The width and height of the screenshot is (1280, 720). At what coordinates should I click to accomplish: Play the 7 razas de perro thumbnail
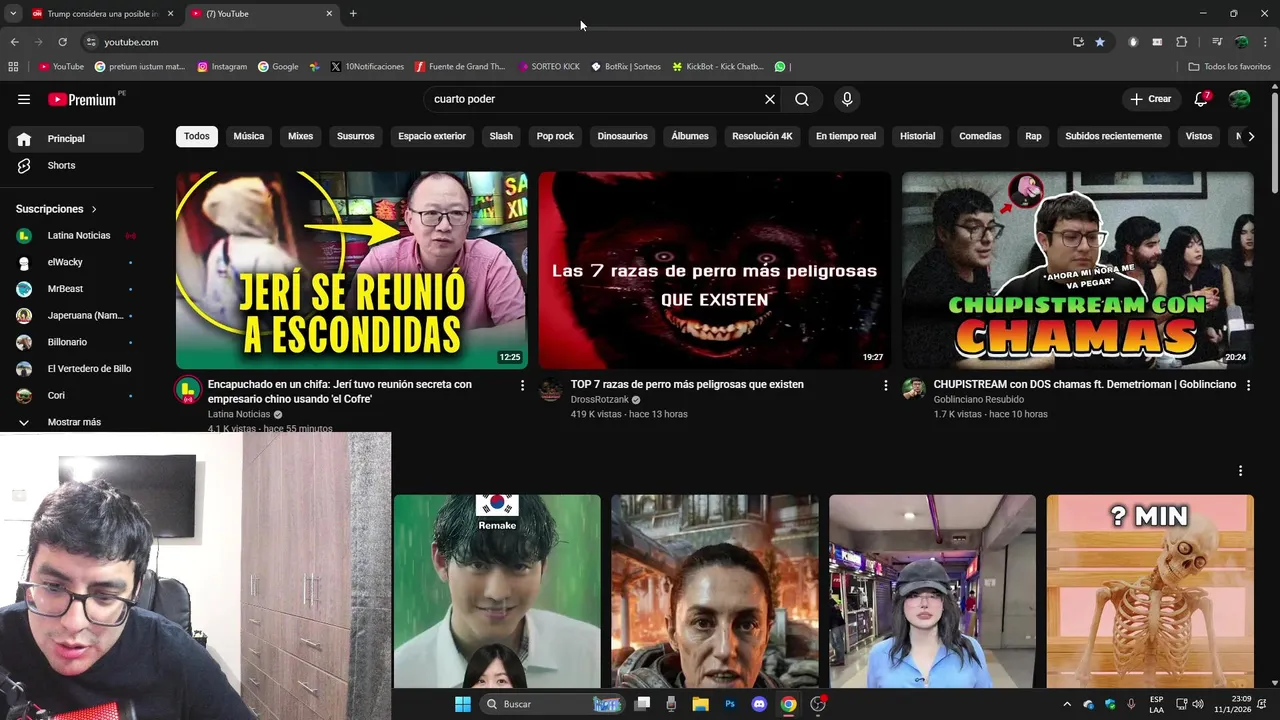tap(714, 270)
